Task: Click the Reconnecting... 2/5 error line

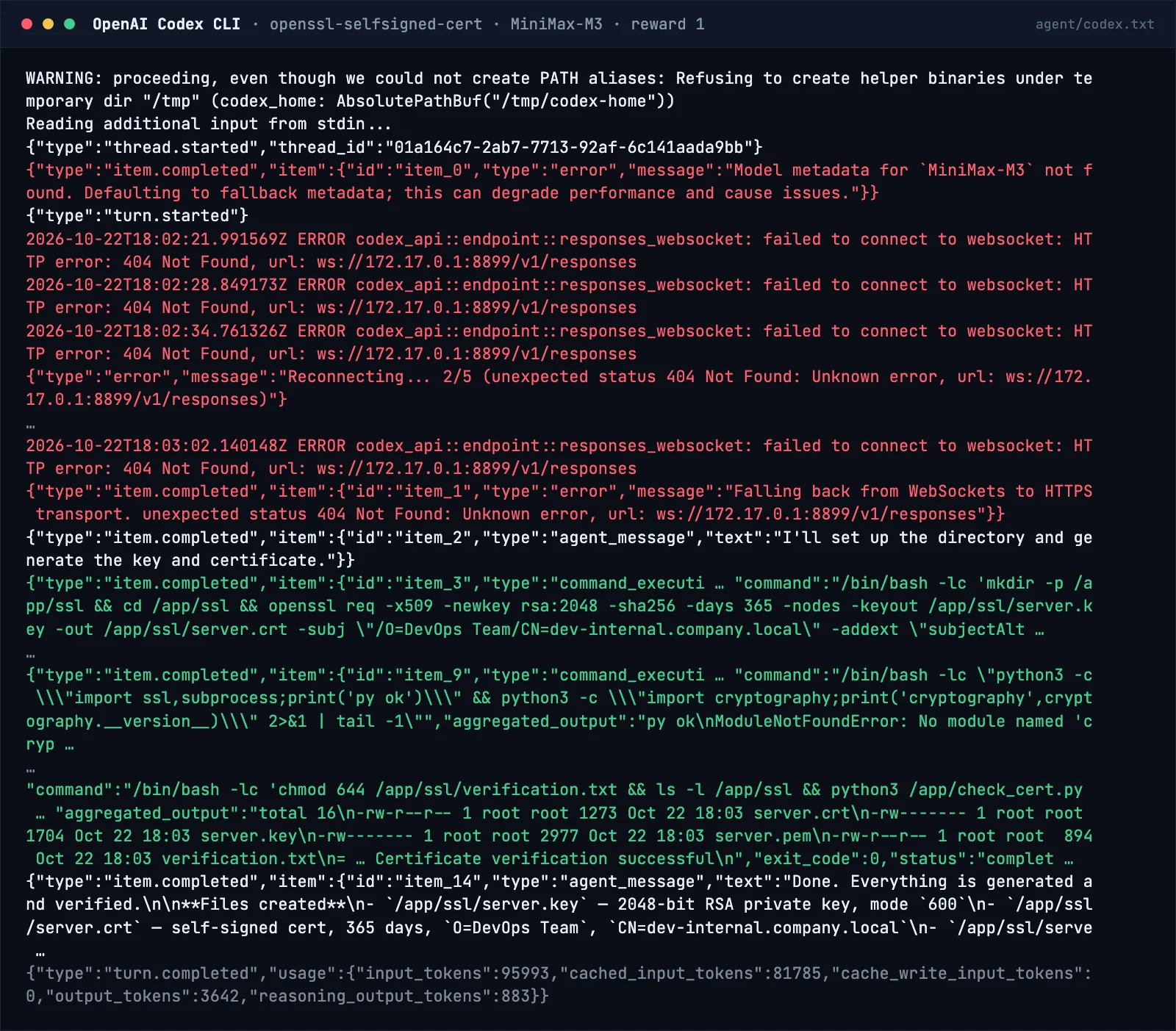Action: pos(559,388)
